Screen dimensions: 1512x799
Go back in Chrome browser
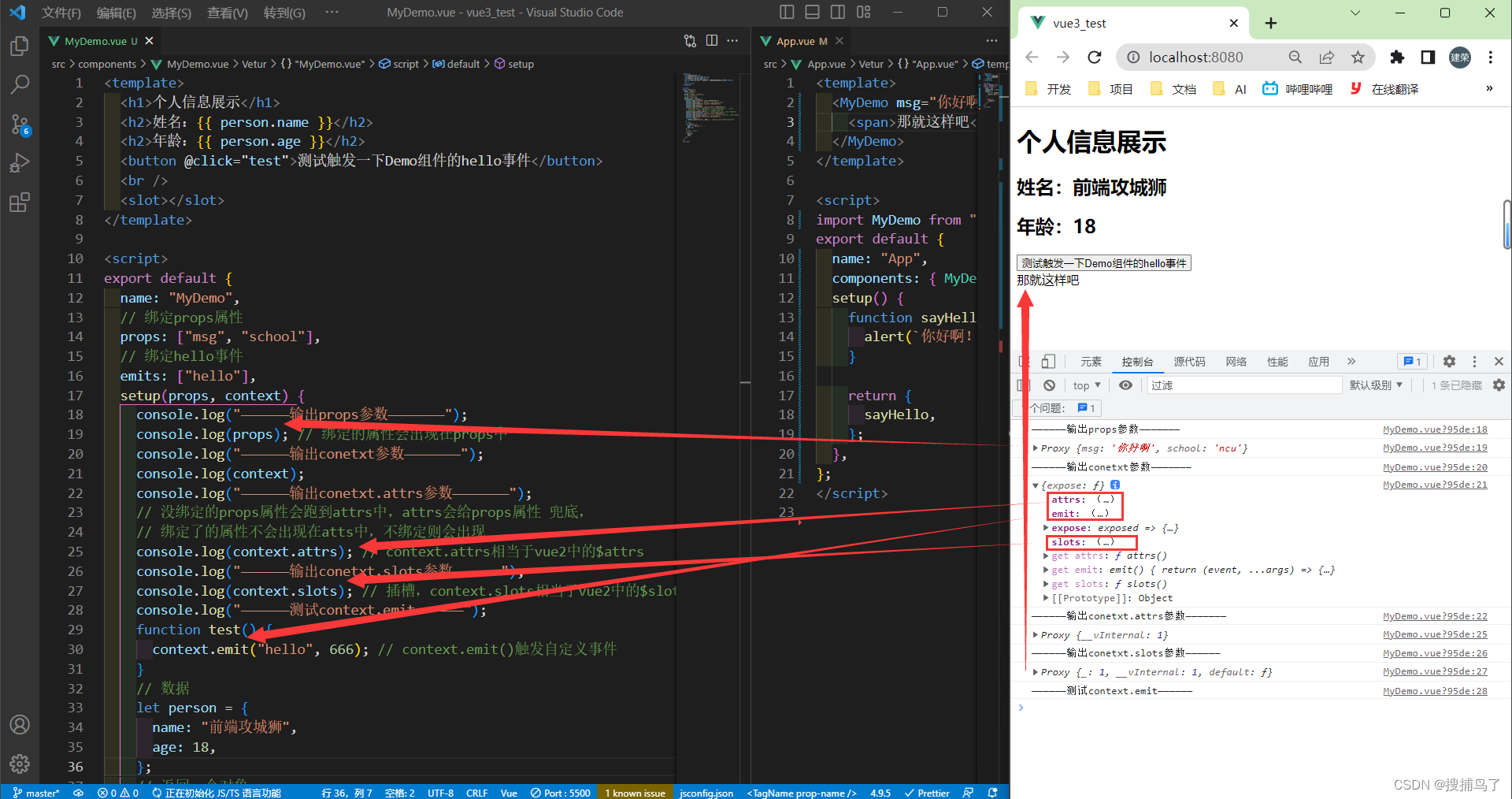[1032, 57]
